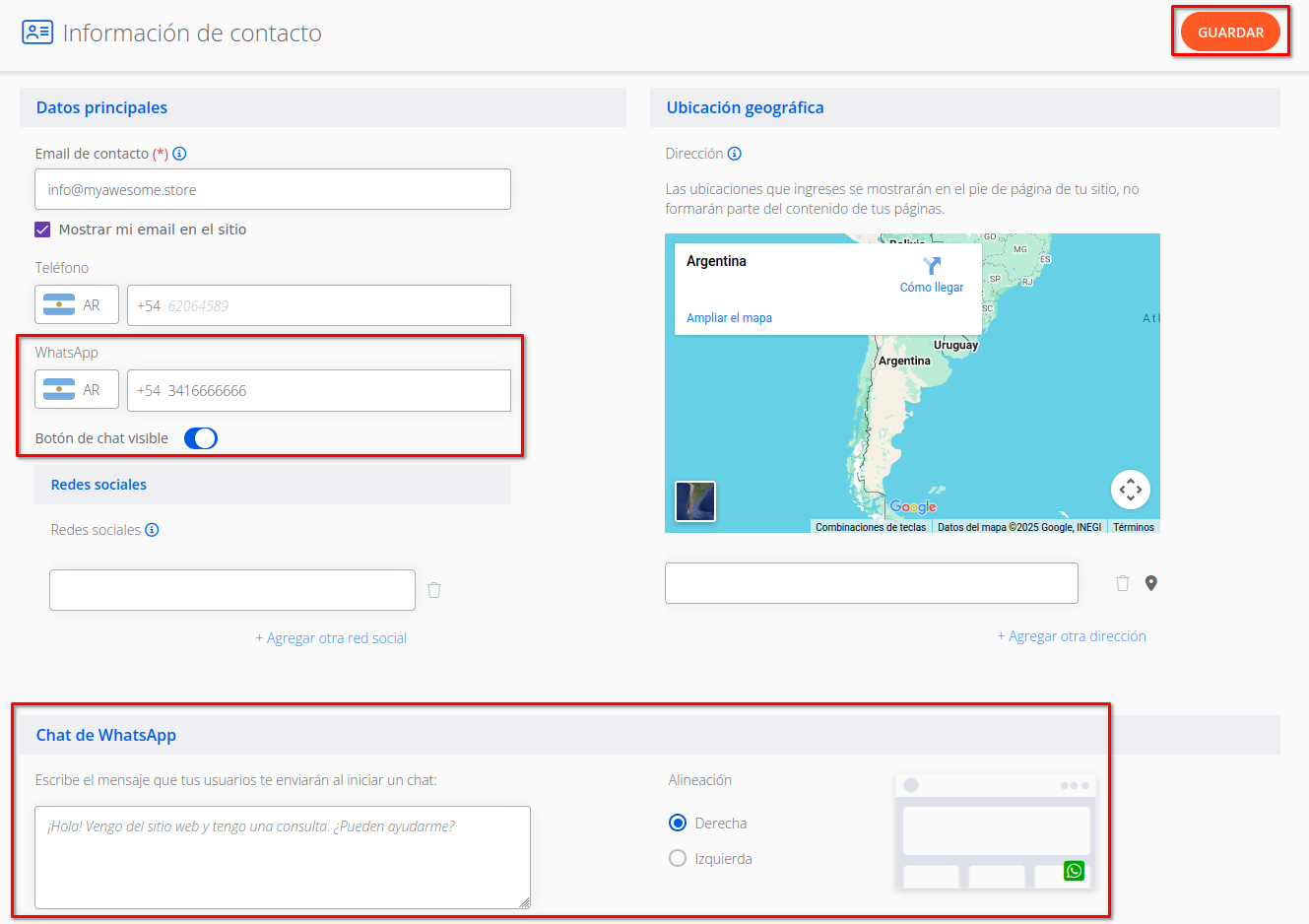Click the info icon next to Dirección

click(x=734, y=154)
